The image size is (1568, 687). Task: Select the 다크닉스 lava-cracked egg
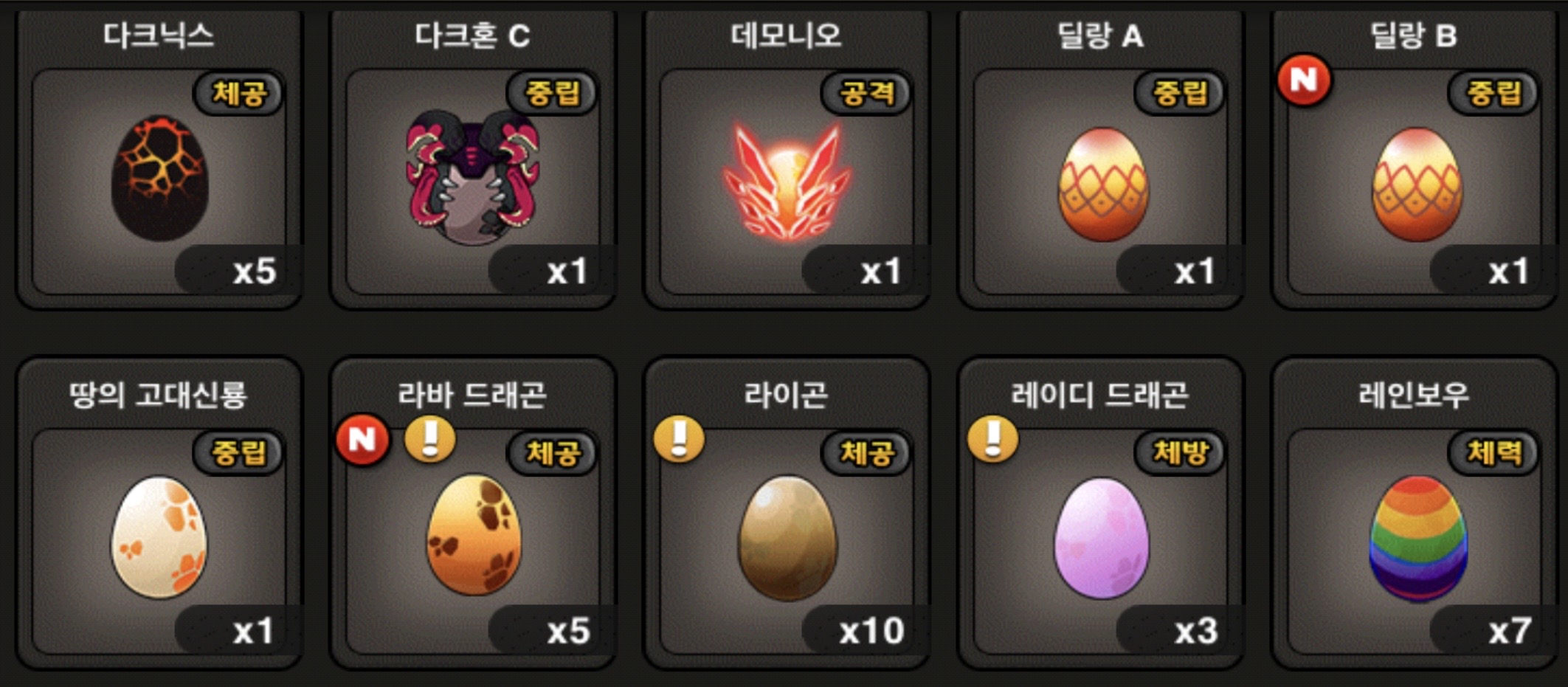[x=159, y=178]
